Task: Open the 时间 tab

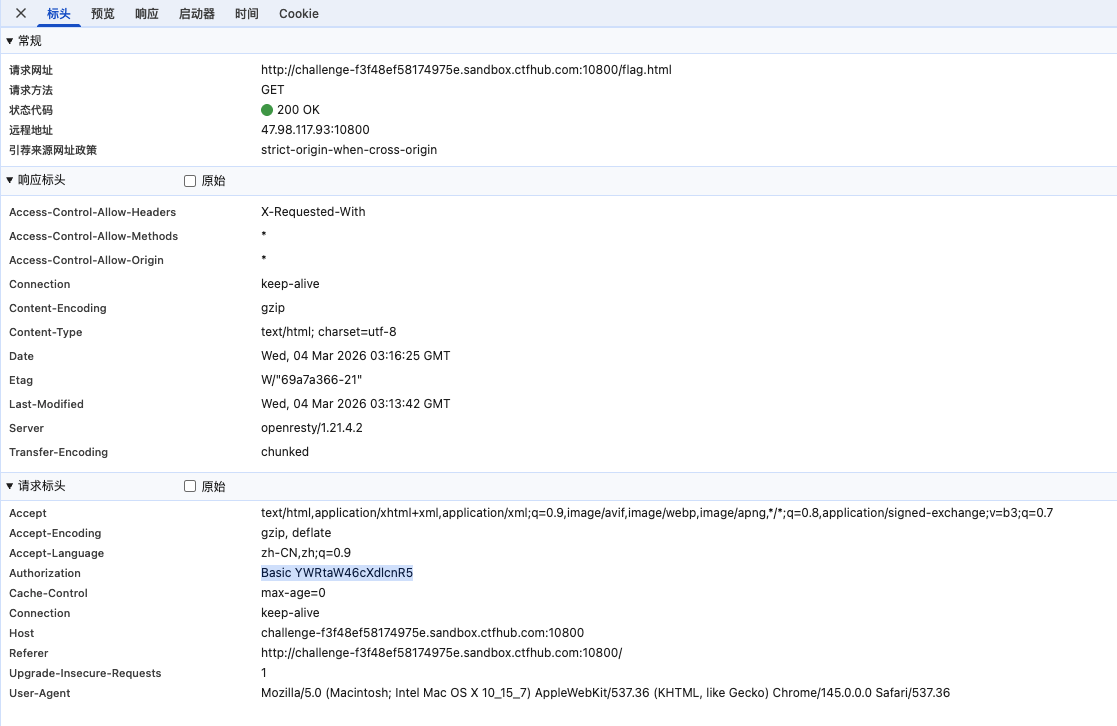Action: coord(247,14)
